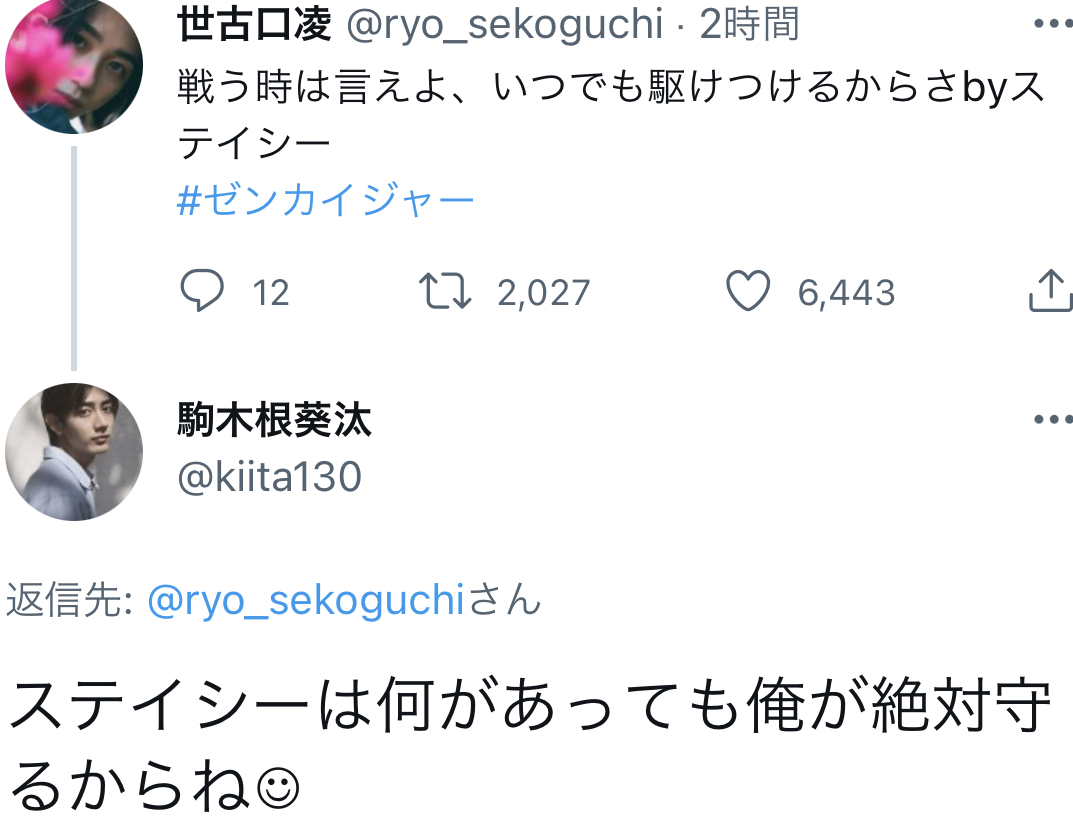1073x823 pixels.
Task: Like the tweet with the heart icon
Action: pos(747,292)
